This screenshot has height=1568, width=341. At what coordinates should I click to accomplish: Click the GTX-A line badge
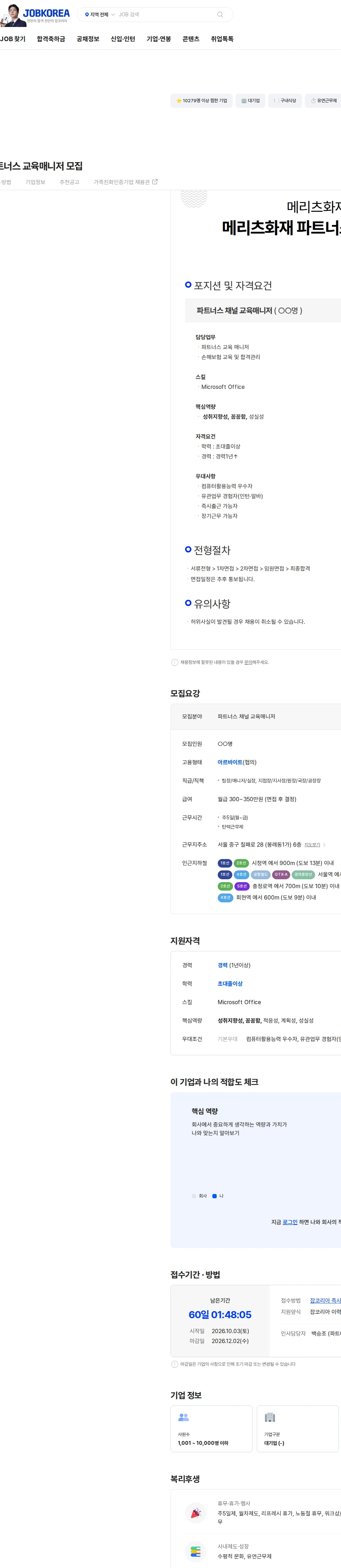point(281,875)
